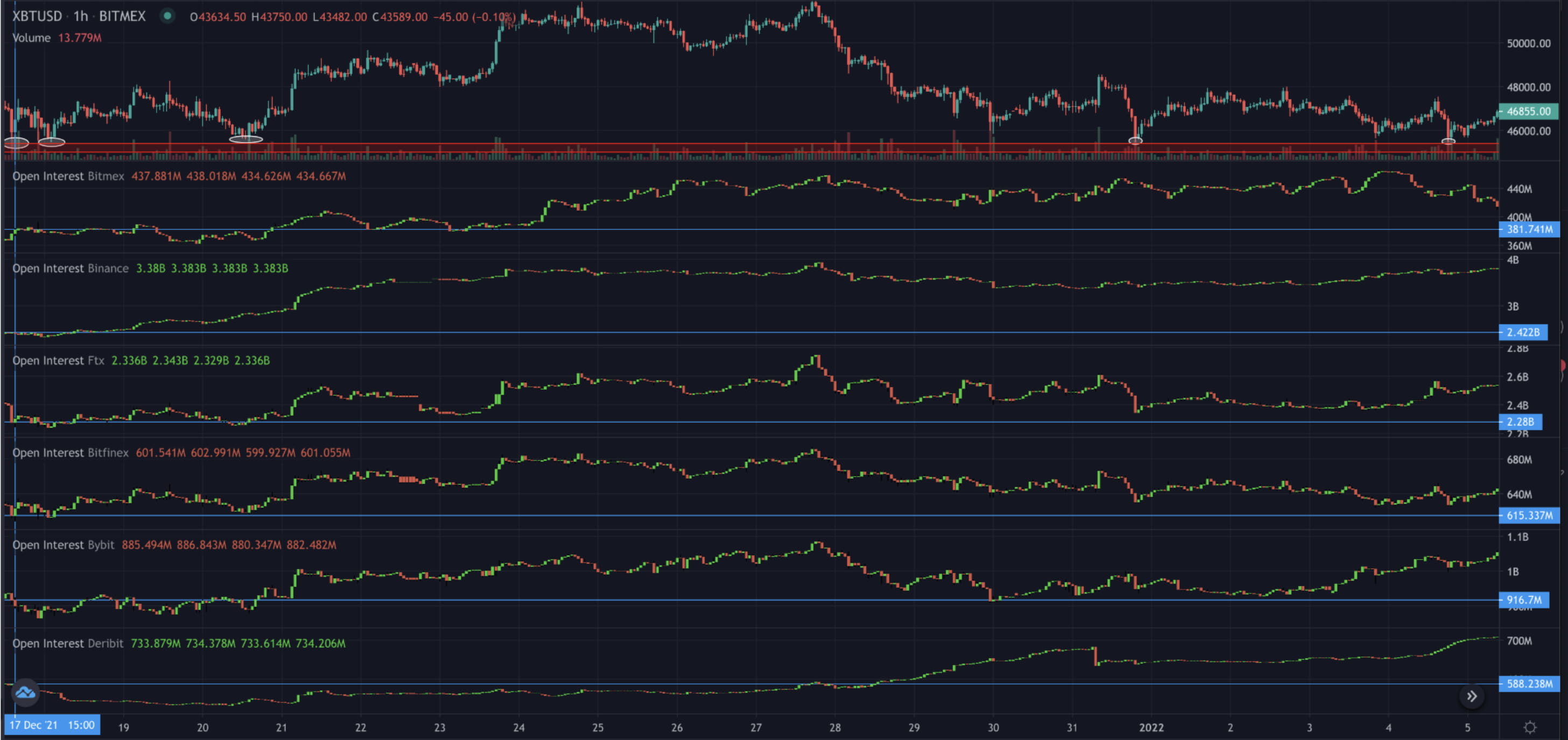Select the Open Interest Bitfinex indicator legend
Image resolution: width=1568 pixels, height=740 pixels.
click(x=71, y=453)
